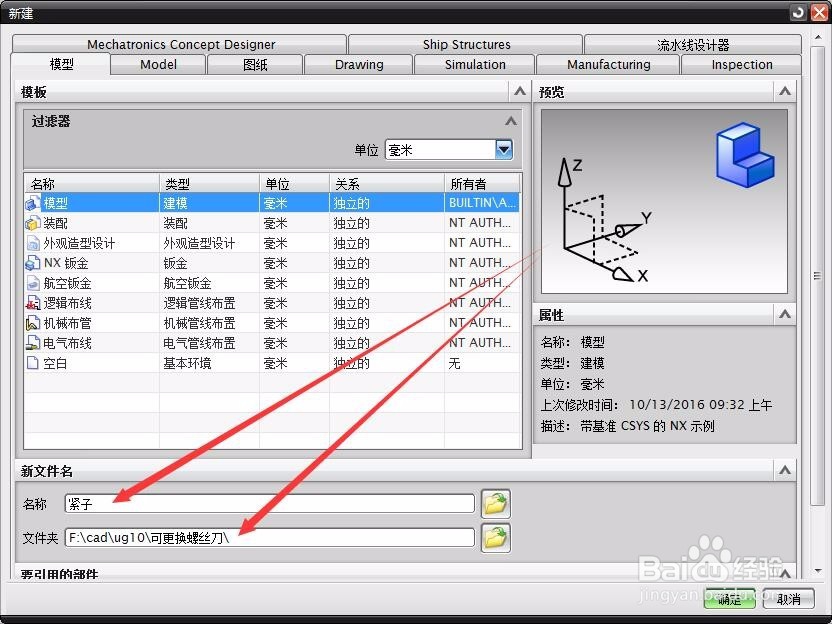
Task: Open the Inspection tab
Action: pos(741,65)
